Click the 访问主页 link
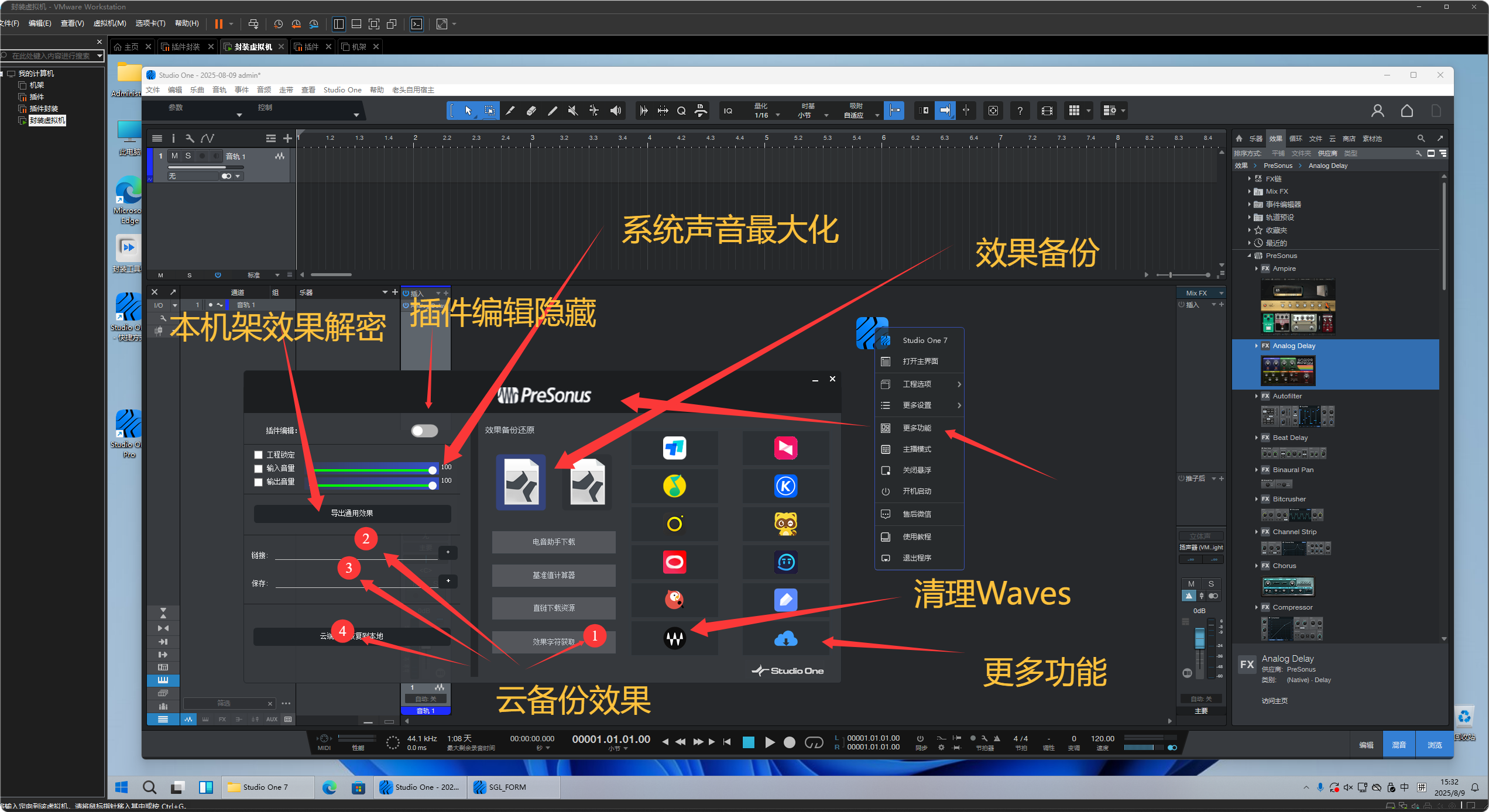 [1274, 701]
